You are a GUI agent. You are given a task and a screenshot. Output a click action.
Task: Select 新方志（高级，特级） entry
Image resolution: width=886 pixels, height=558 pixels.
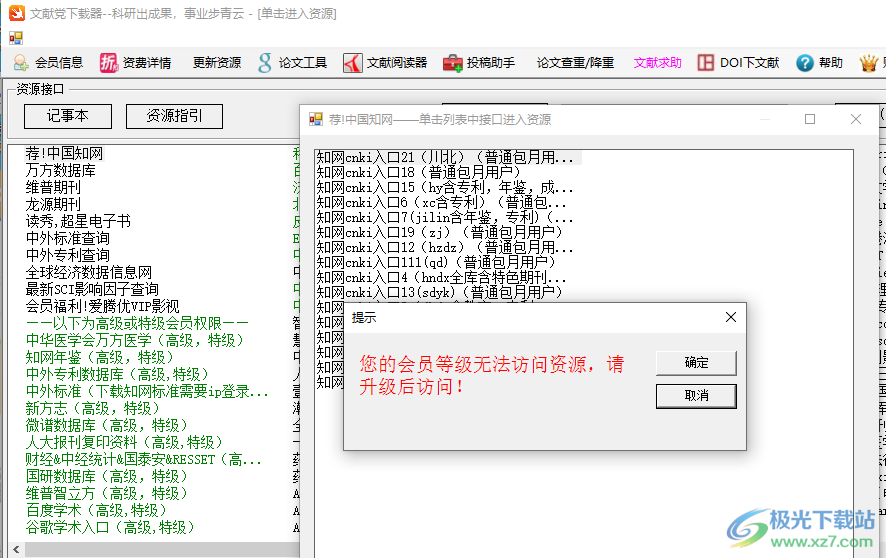pos(92,408)
